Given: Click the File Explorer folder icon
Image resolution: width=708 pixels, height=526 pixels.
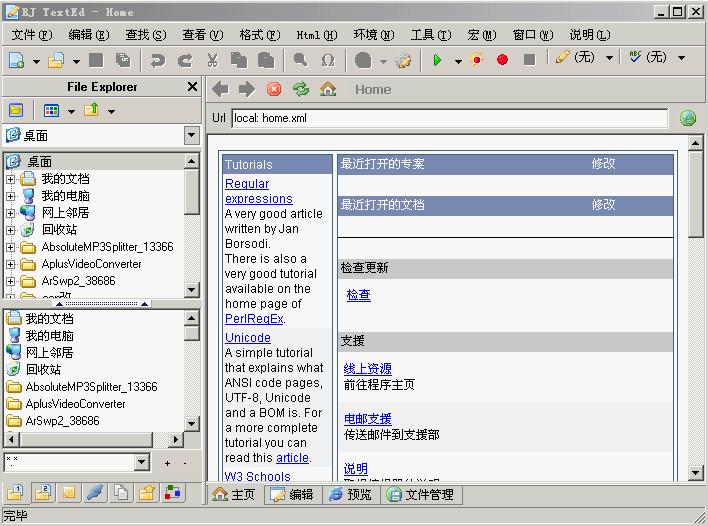Looking at the screenshot, I should [x=16, y=110].
